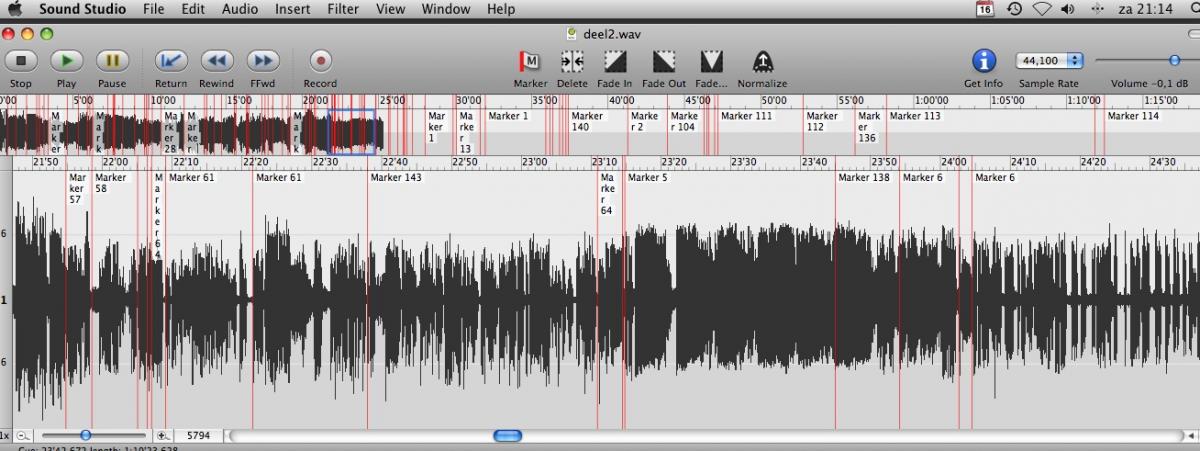The width and height of the screenshot is (1200, 451).
Task: Select Marker 143 in the waveform
Action: click(x=396, y=178)
